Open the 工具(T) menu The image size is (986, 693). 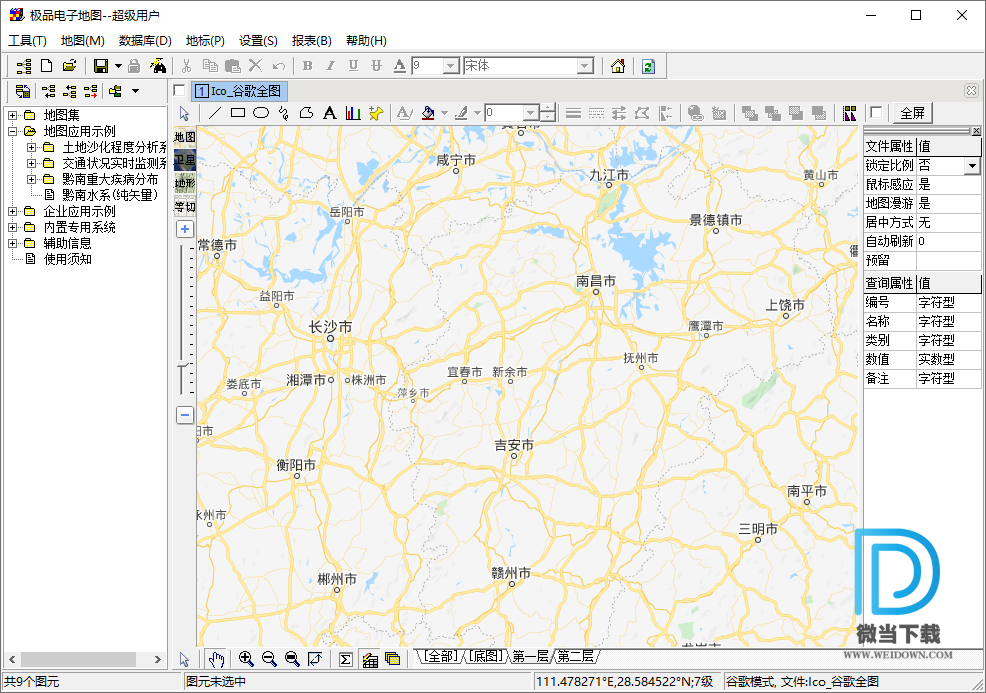pos(27,41)
